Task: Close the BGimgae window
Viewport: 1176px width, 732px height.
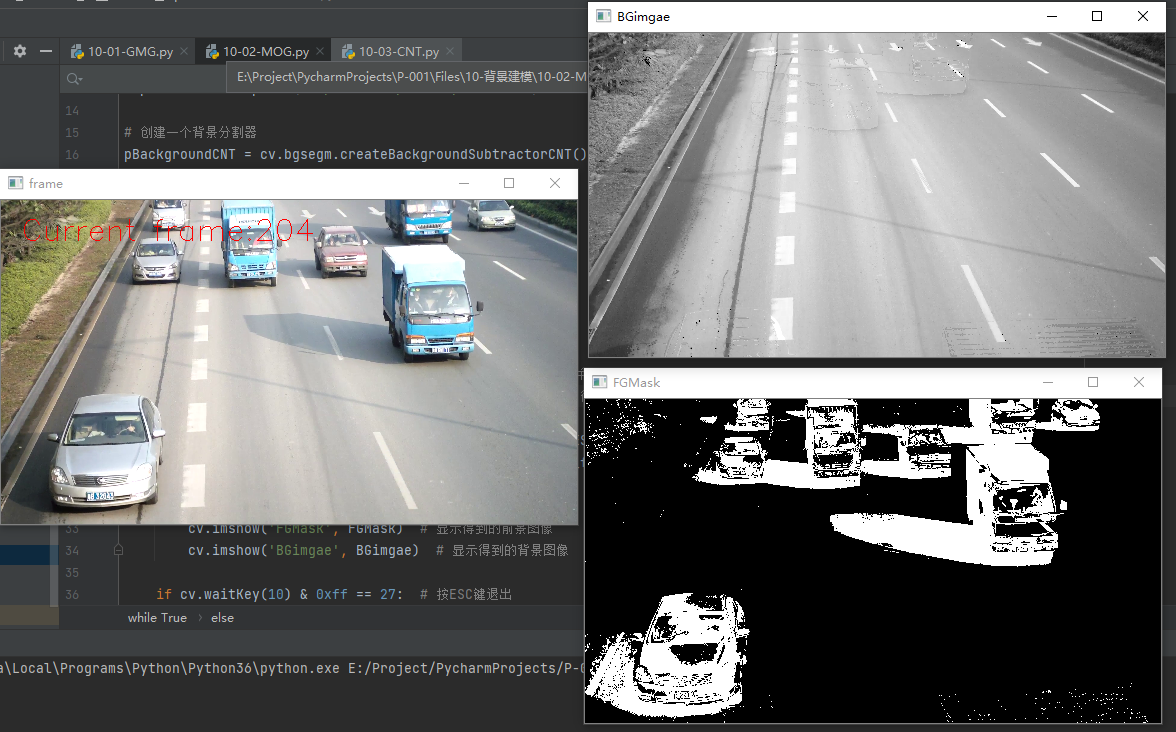Action: (1142, 16)
